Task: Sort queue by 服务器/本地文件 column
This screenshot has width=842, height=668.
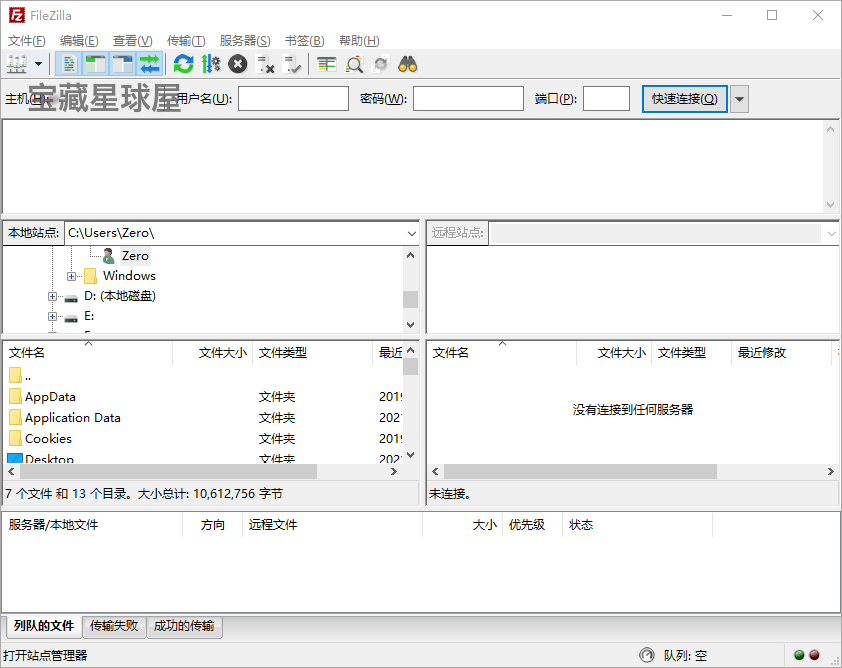Action: pos(92,525)
